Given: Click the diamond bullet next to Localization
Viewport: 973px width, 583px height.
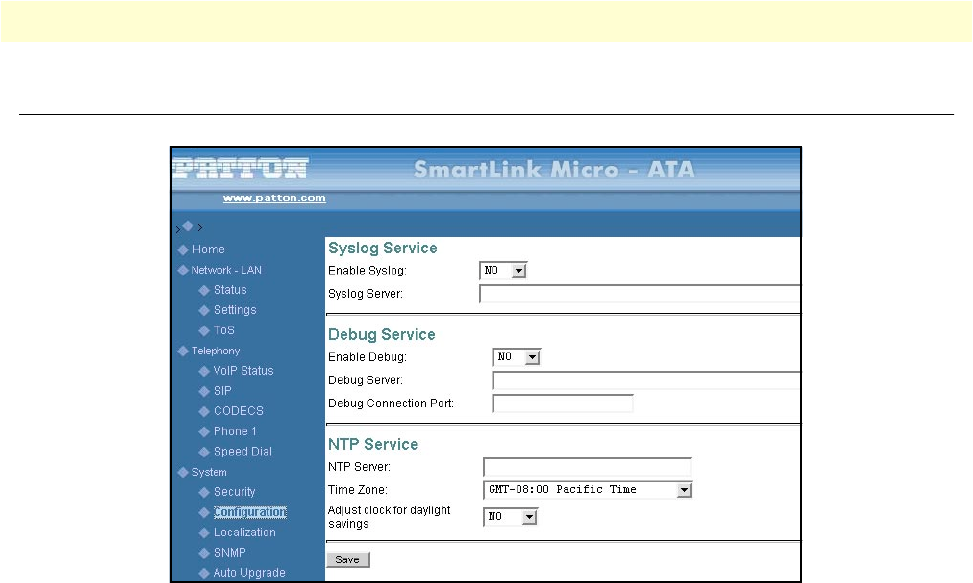Looking at the screenshot, I should coord(204,533).
